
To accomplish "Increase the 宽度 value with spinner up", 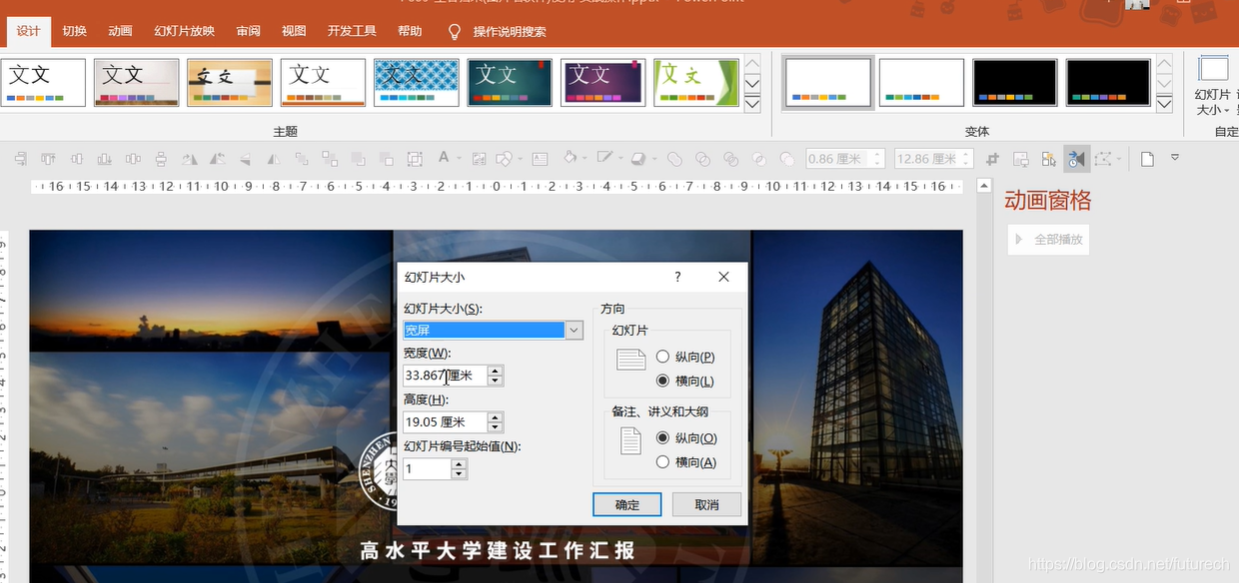I will (x=495, y=371).
